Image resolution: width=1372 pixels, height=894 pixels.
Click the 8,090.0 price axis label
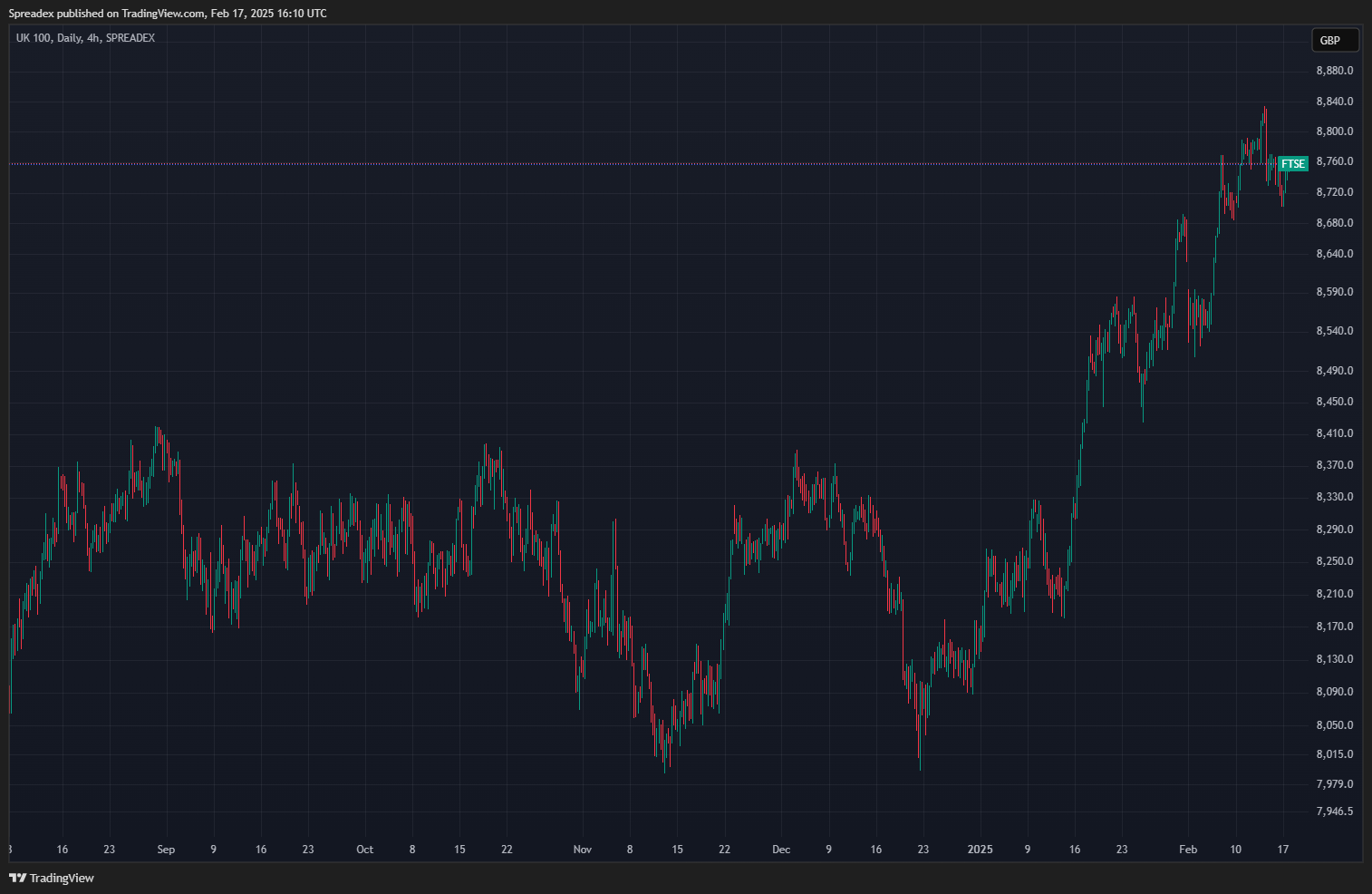[x=1335, y=692]
